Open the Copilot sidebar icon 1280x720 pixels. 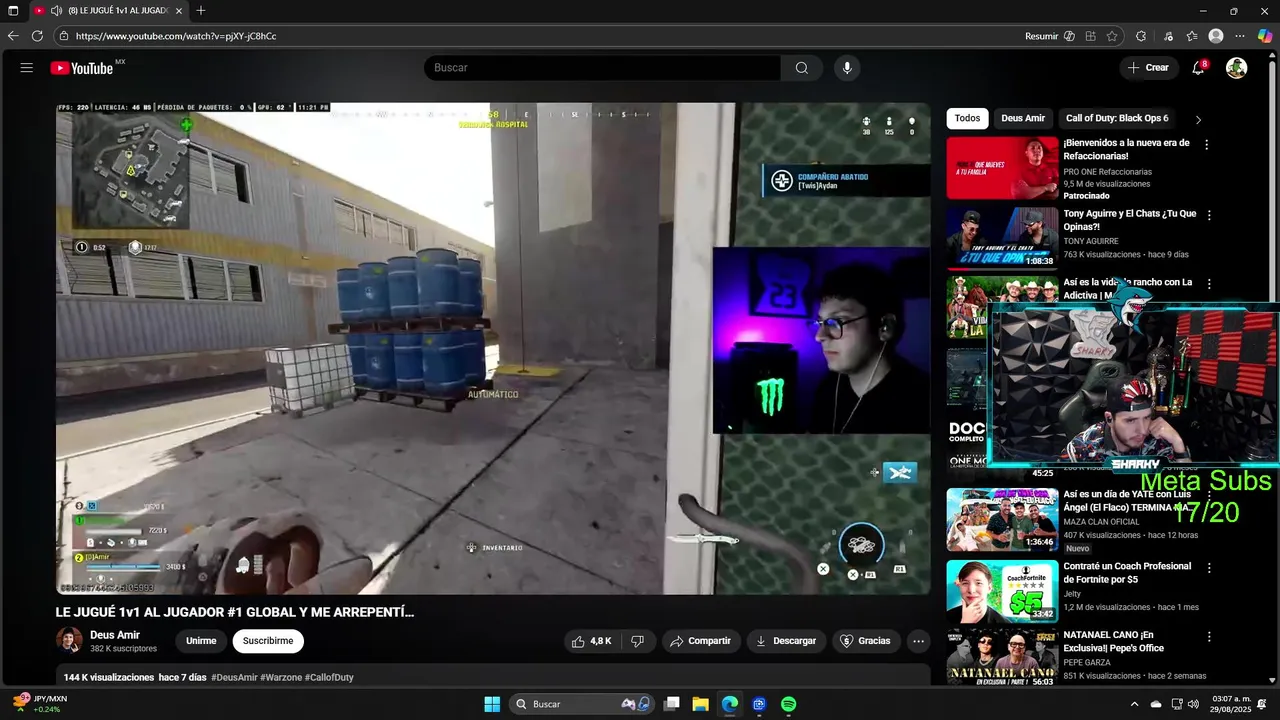click(x=1265, y=36)
